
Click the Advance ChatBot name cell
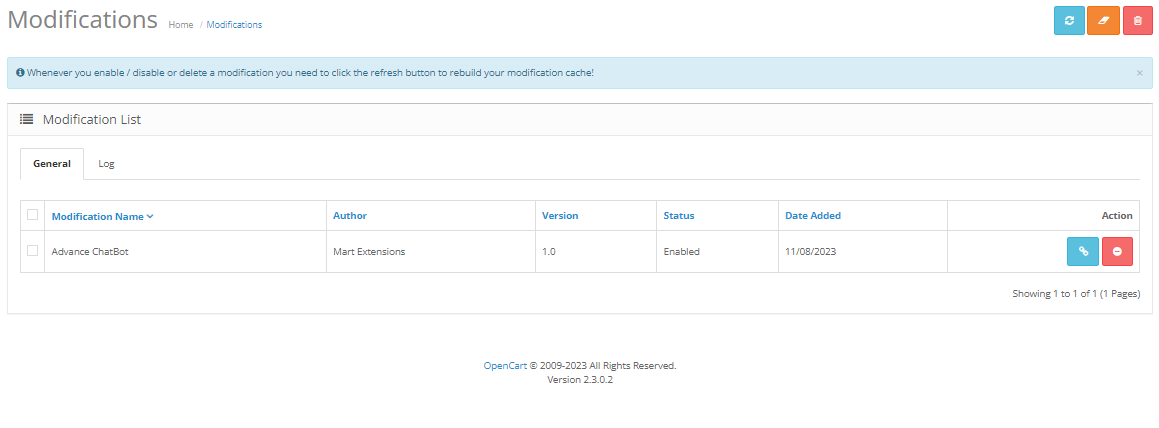click(x=186, y=251)
